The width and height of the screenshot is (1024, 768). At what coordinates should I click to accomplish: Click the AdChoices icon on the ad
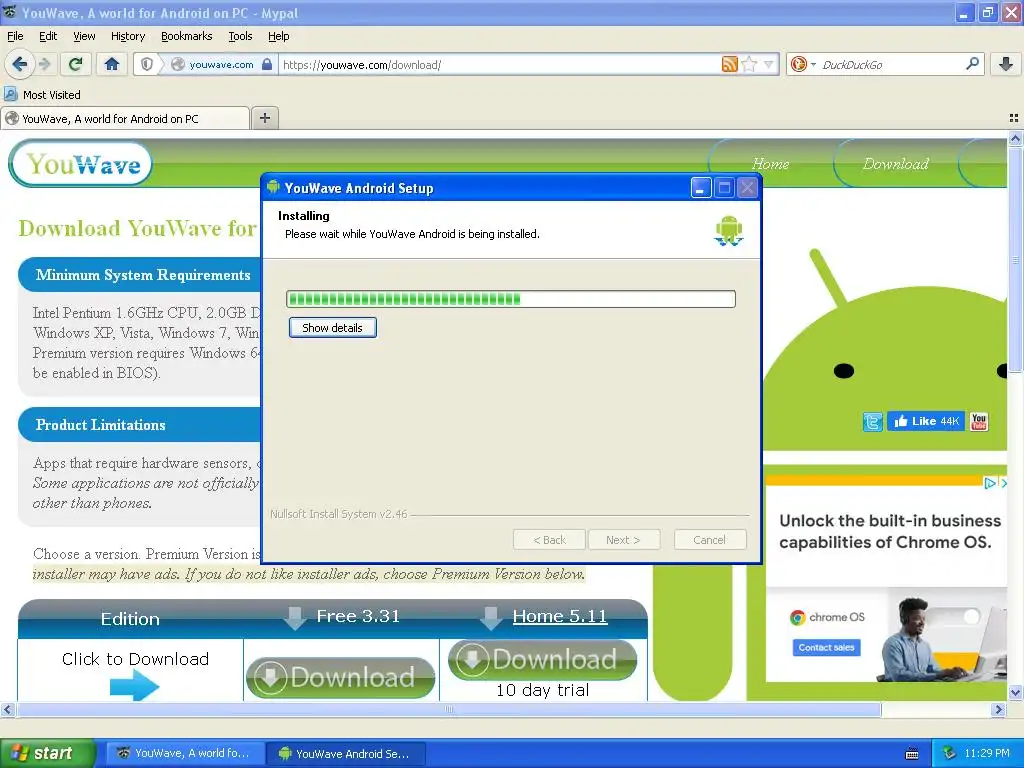click(x=990, y=483)
